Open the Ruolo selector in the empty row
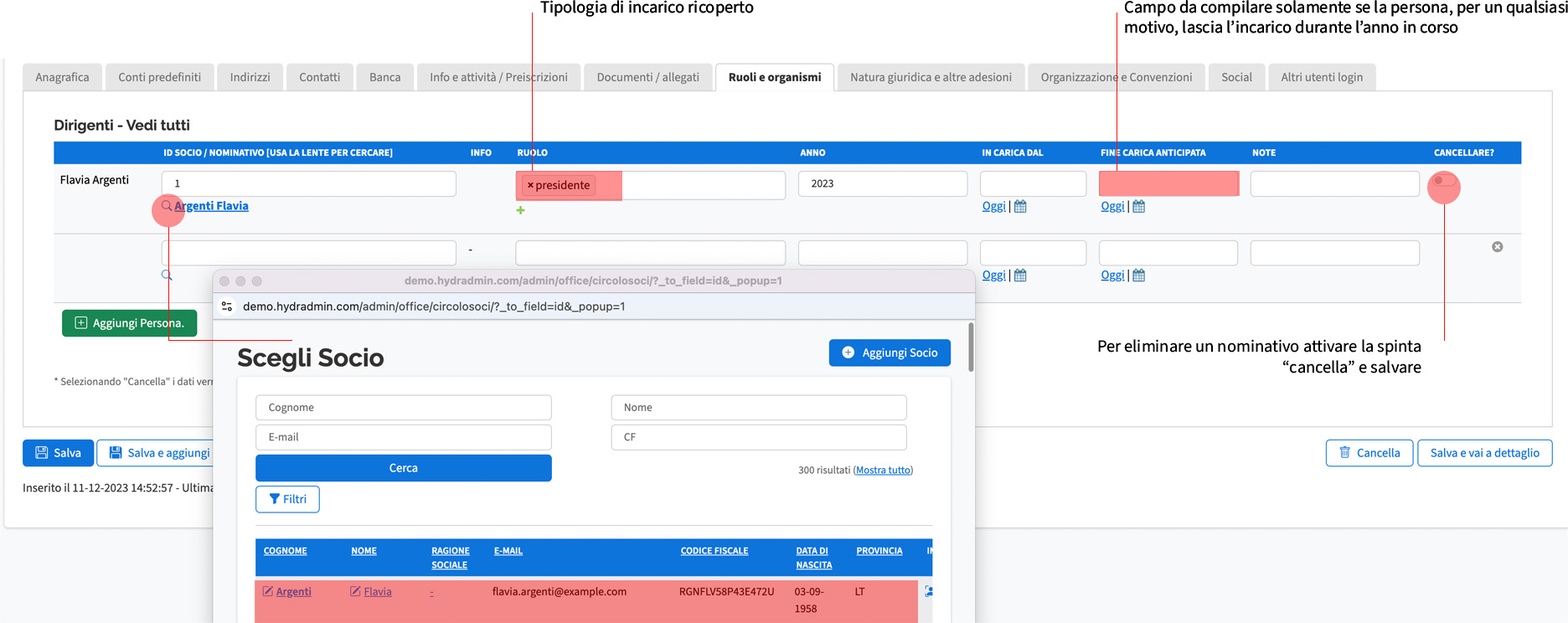The height and width of the screenshot is (623, 1568). pos(651,253)
